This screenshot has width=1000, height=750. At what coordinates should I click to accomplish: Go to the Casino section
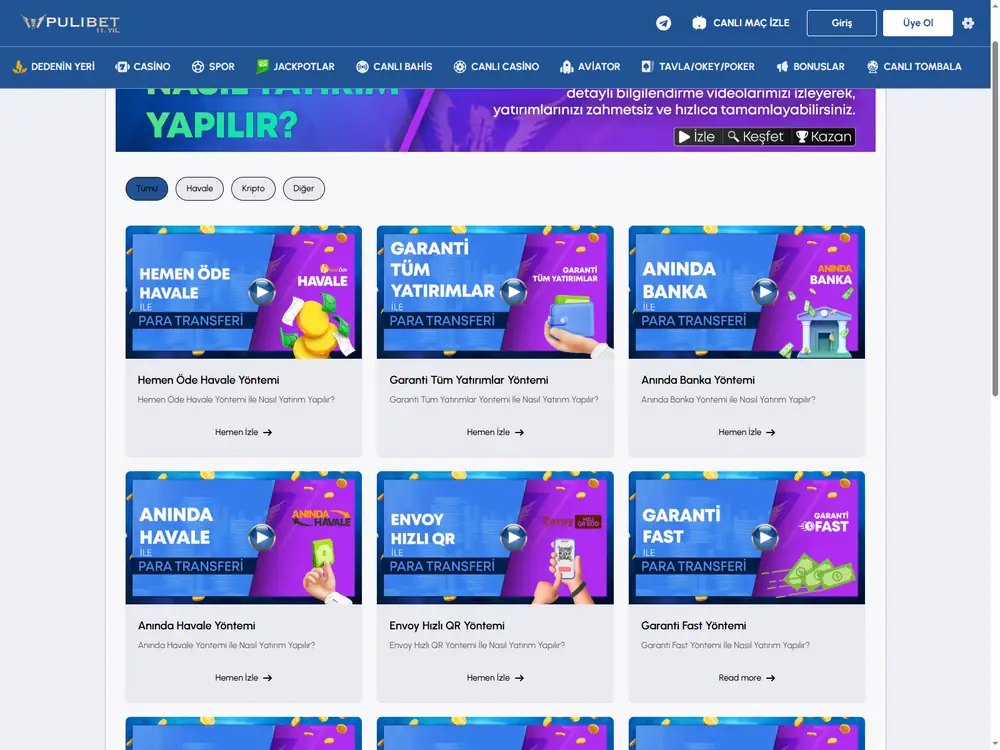pos(143,66)
